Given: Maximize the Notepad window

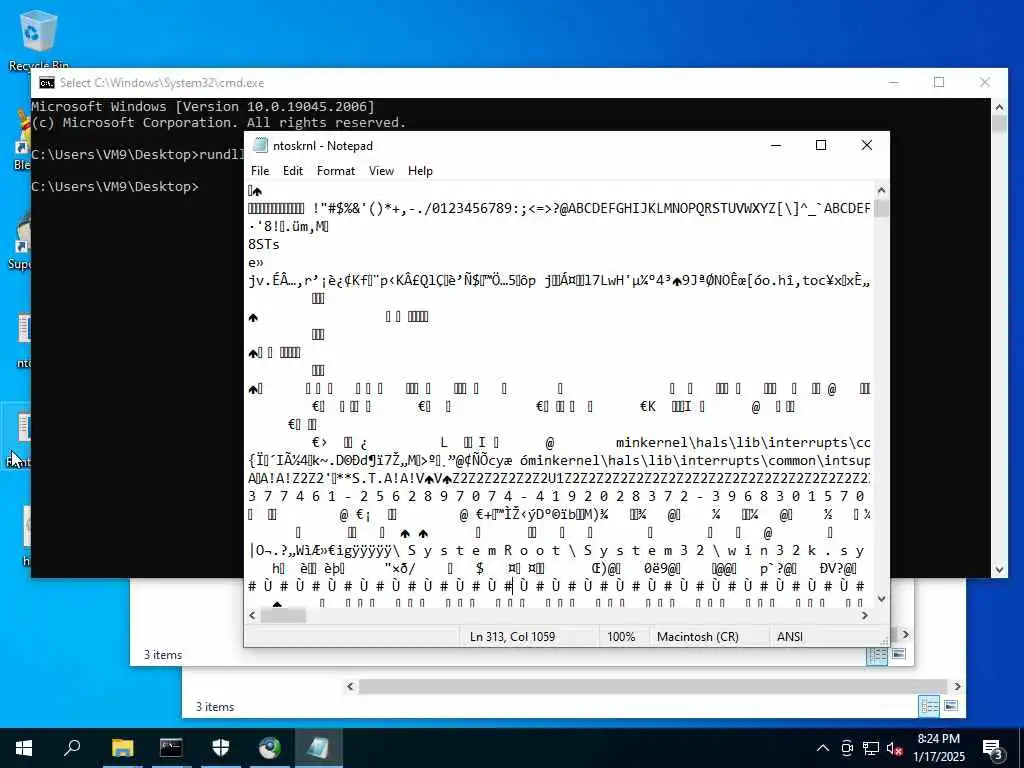Looking at the screenshot, I should (x=821, y=145).
